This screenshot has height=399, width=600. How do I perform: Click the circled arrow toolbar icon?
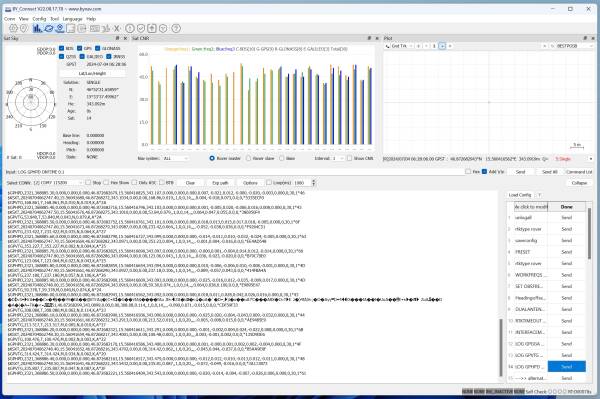(130, 28)
